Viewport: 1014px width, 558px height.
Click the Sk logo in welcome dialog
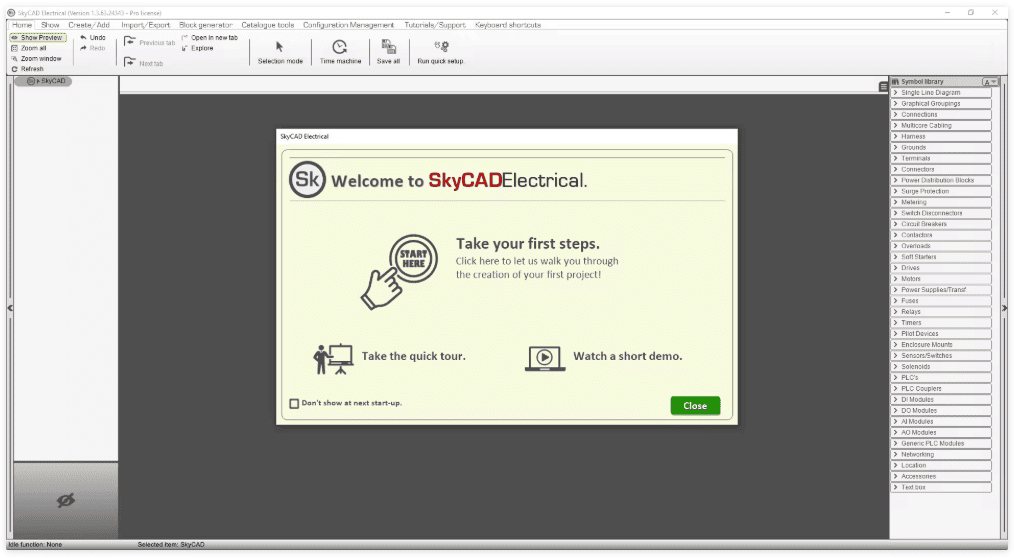coord(307,179)
